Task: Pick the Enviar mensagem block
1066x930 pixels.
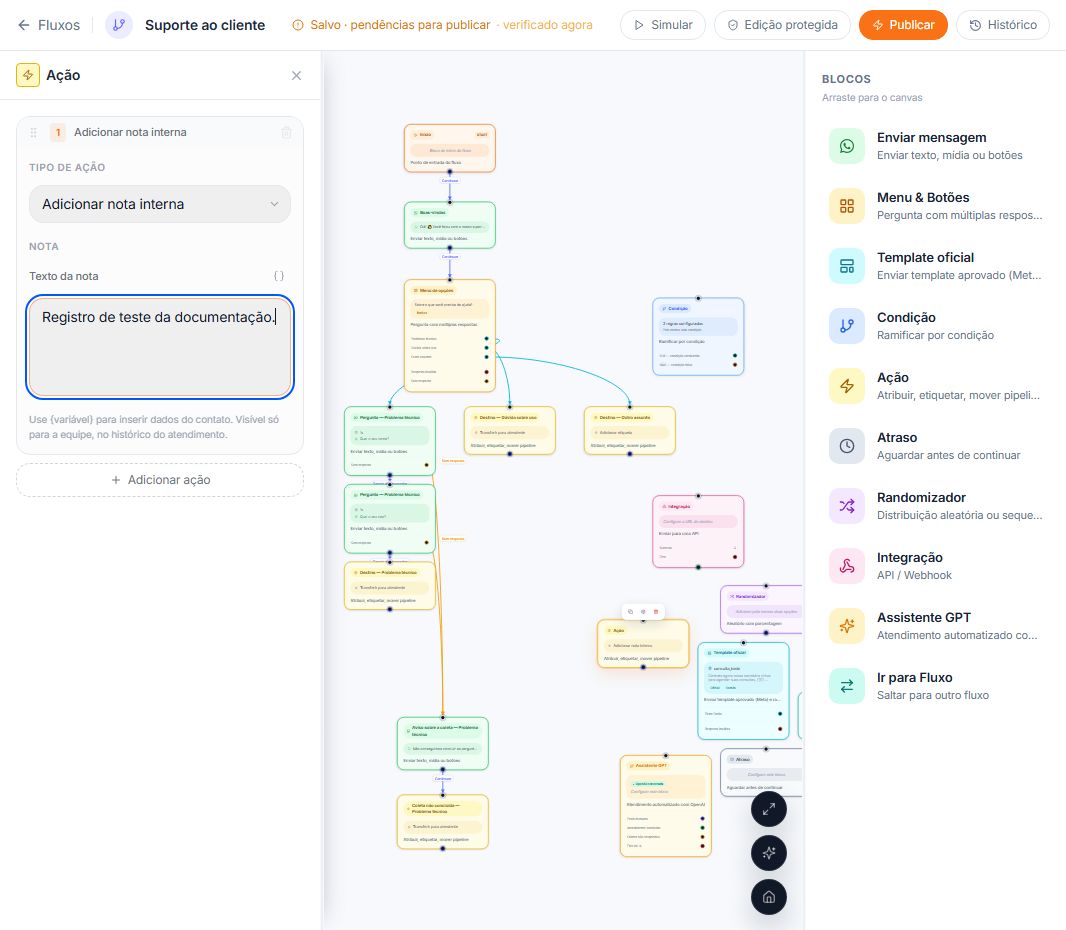Action: (x=935, y=146)
